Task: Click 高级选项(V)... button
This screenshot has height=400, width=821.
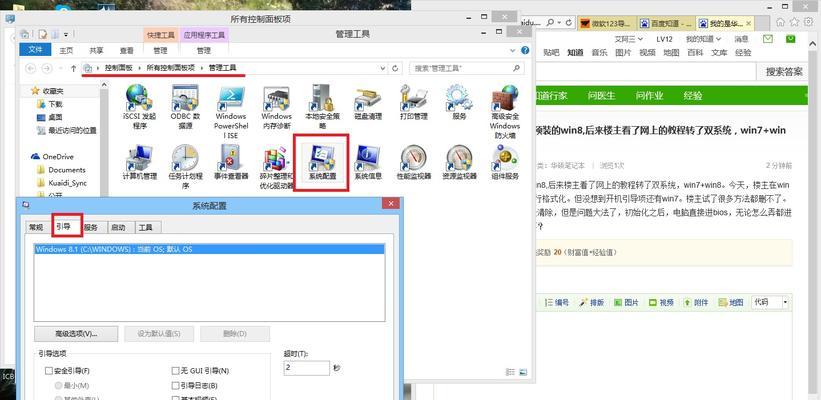Action: (76, 334)
